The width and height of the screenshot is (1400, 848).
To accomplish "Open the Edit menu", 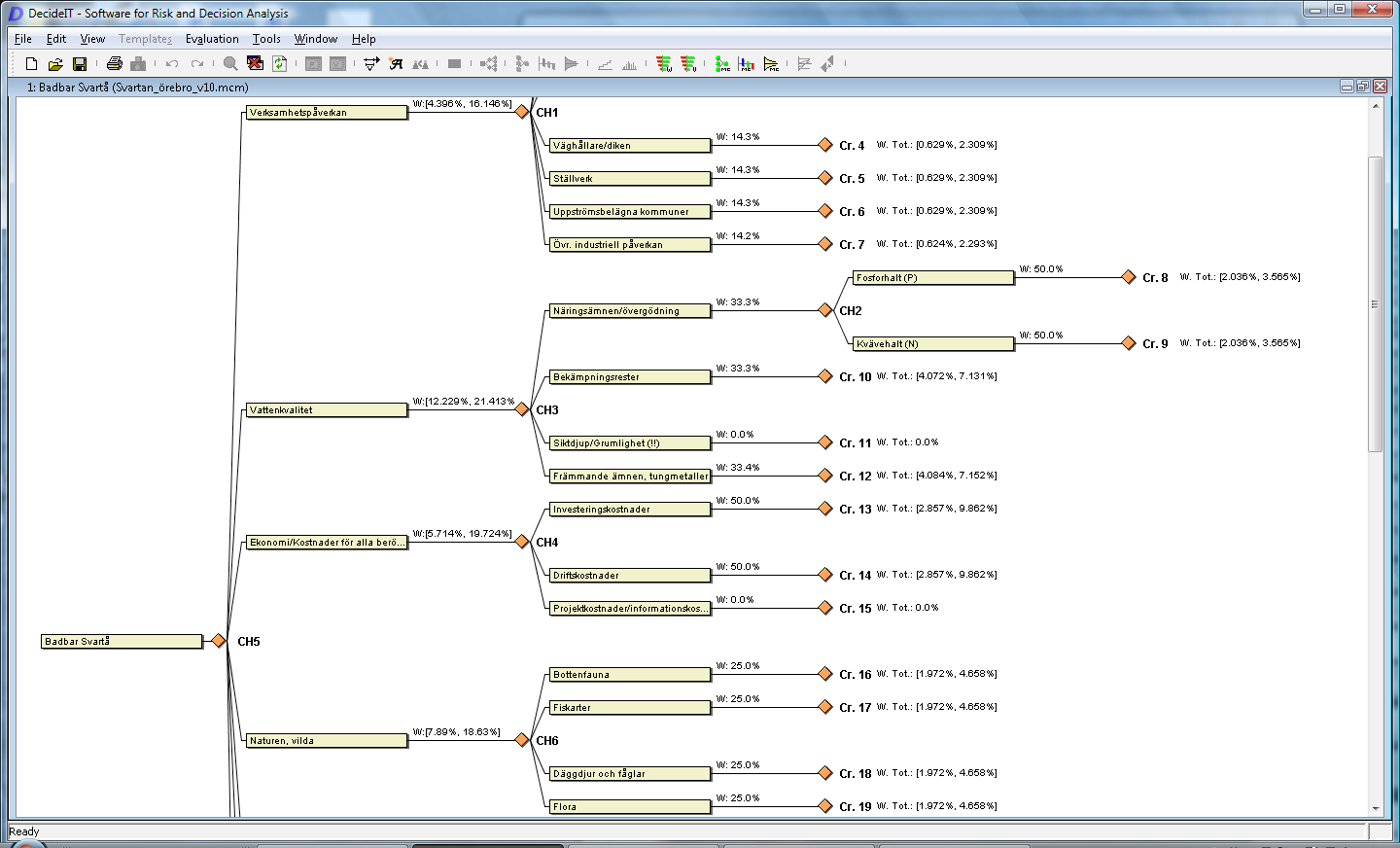I will point(56,39).
